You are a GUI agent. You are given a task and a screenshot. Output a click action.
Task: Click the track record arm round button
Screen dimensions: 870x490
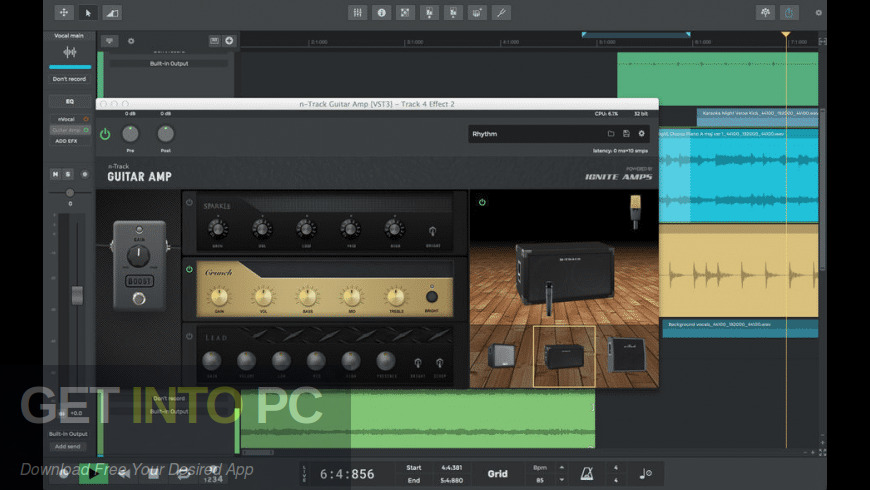click(85, 174)
